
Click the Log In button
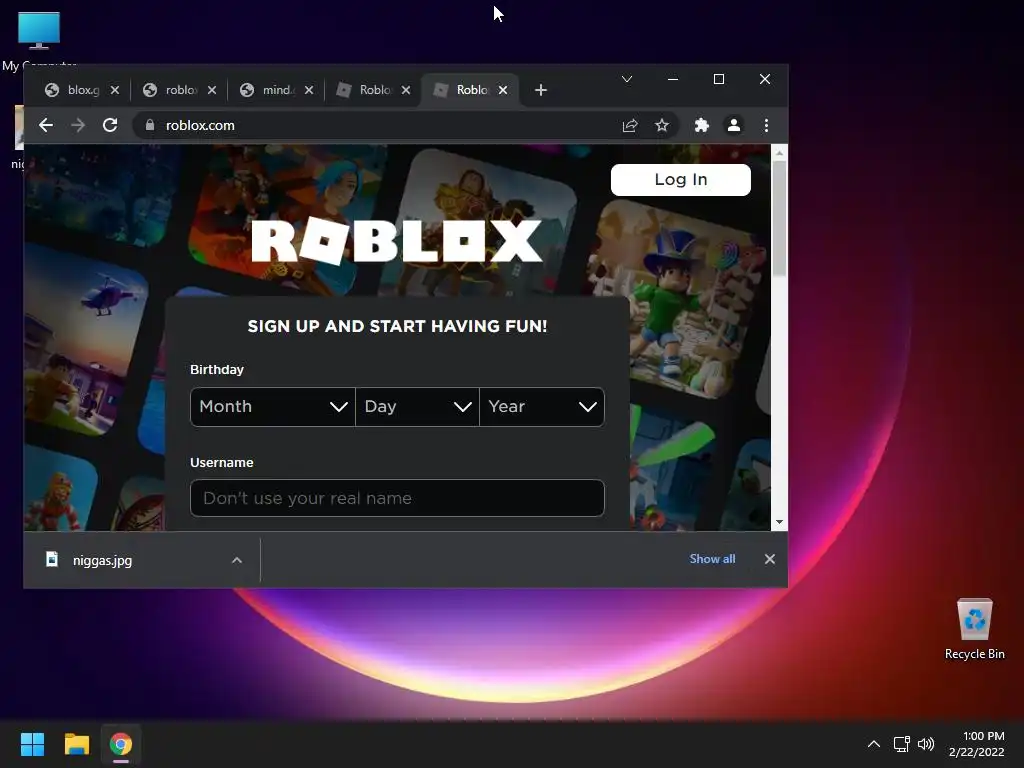[680, 180]
